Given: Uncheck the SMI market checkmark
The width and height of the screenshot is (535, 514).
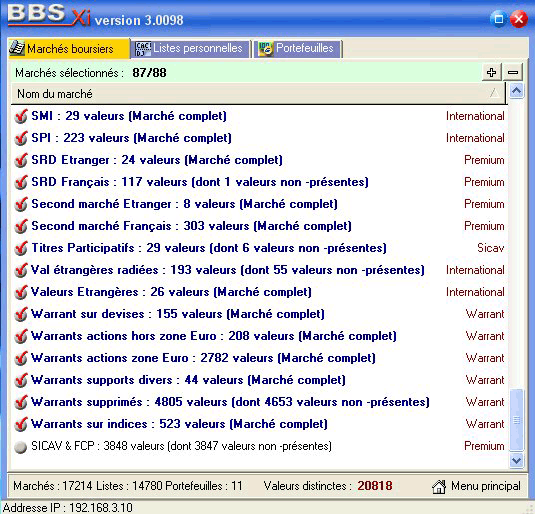Looking at the screenshot, I should coord(21,116).
